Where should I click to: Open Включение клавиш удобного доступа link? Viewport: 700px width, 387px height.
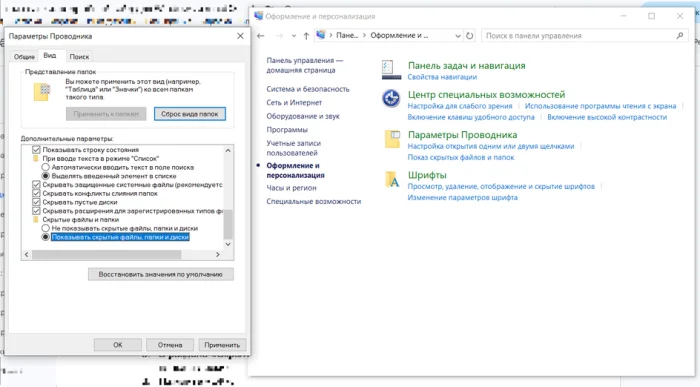(471, 117)
